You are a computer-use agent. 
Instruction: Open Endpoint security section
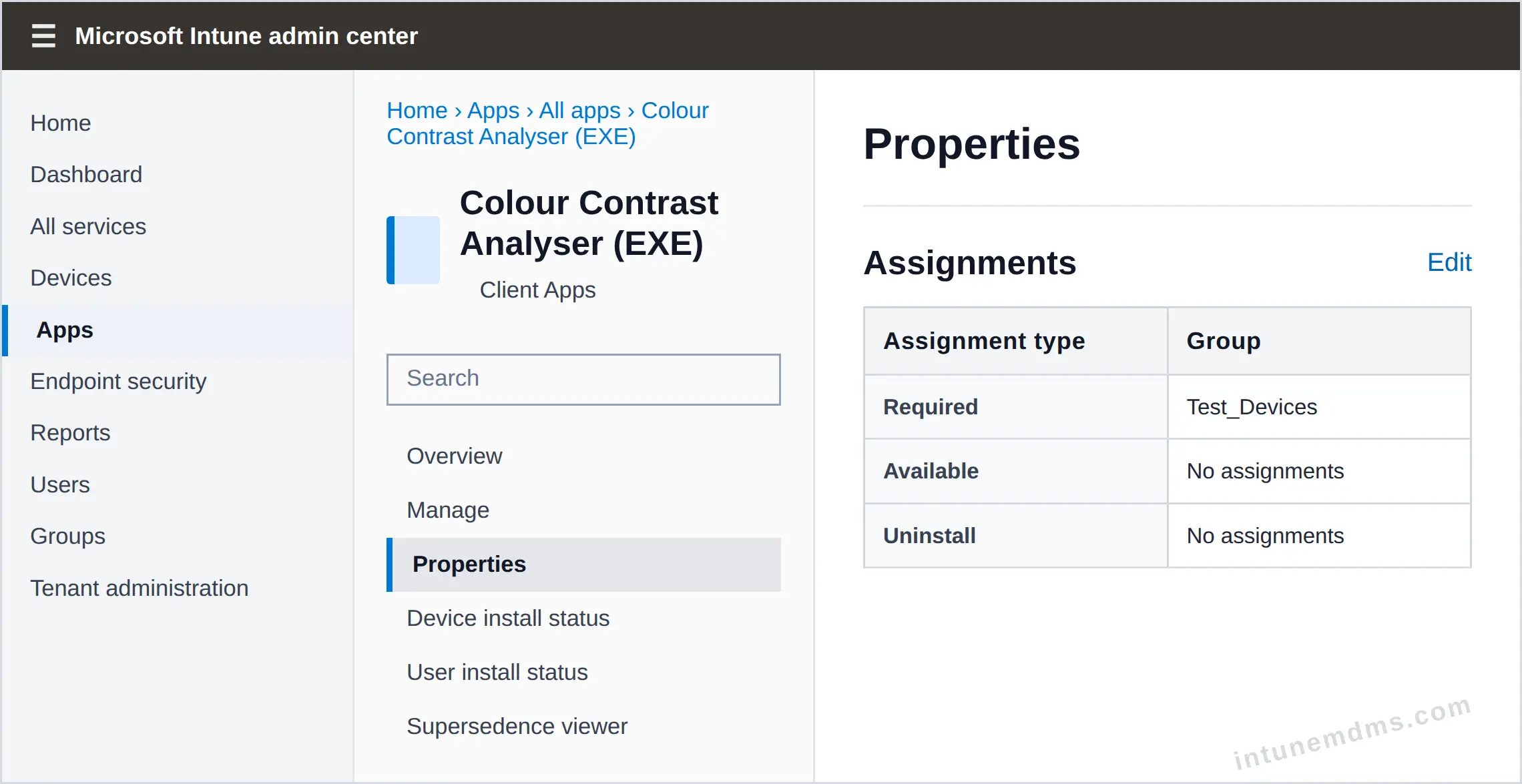118,381
